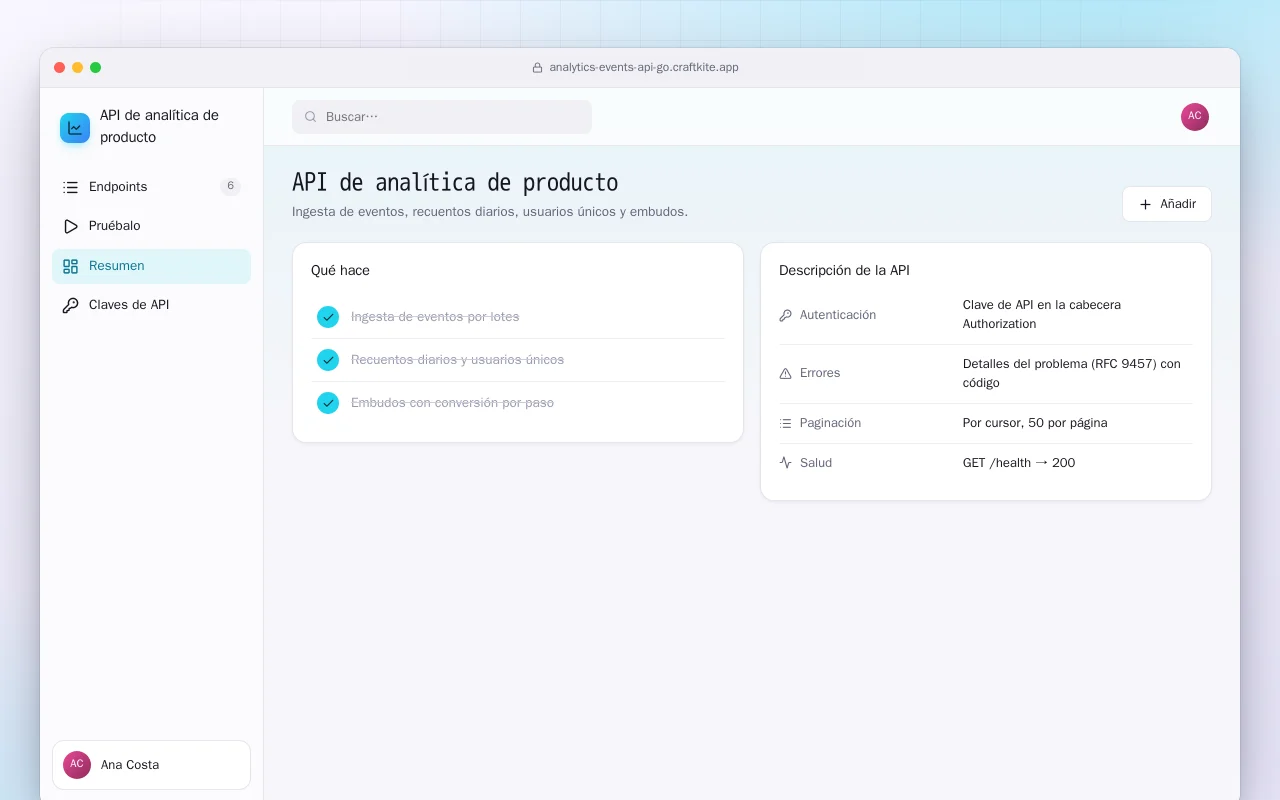Select Resumen in the sidebar
This screenshot has height=800, width=1280.
pyautogui.click(x=151, y=266)
